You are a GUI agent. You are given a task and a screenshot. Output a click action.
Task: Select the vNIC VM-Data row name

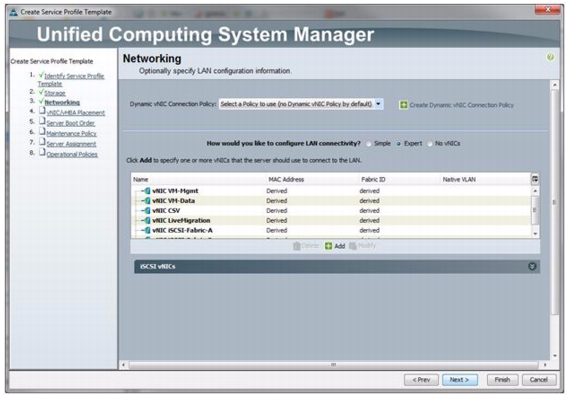click(173, 201)
